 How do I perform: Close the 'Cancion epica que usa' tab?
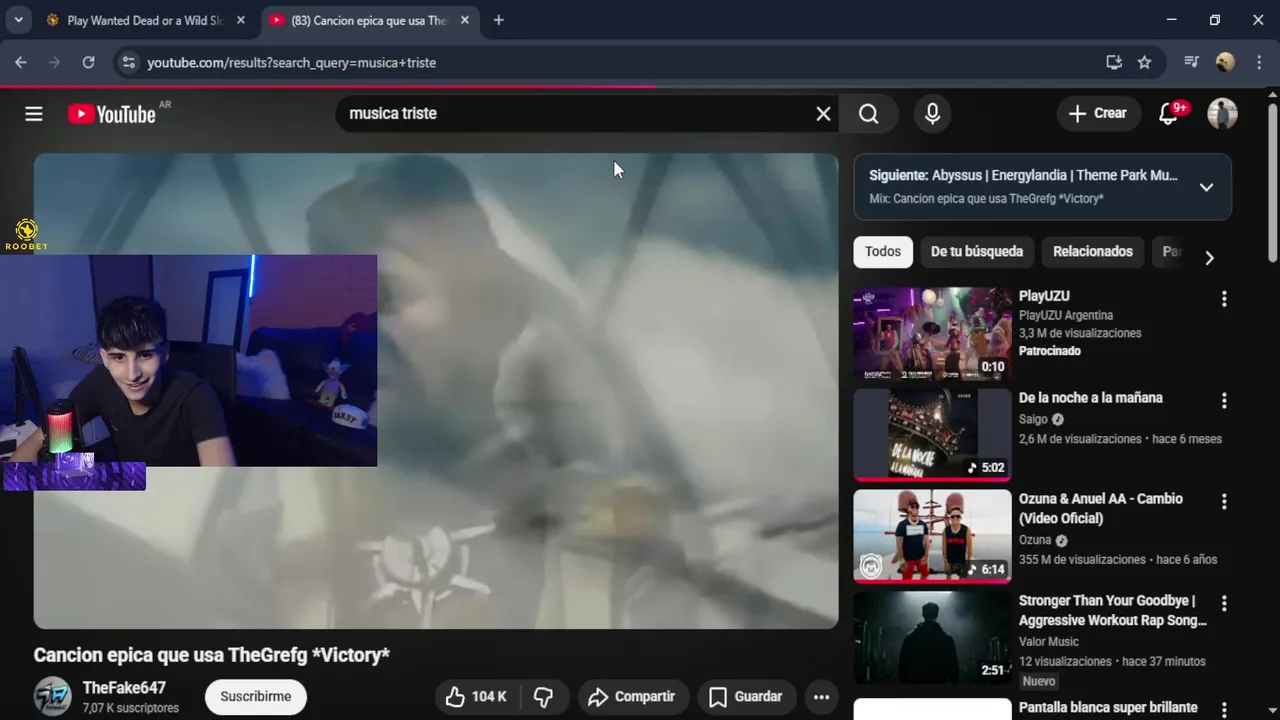pyautogui.click(x=464, y=20)
